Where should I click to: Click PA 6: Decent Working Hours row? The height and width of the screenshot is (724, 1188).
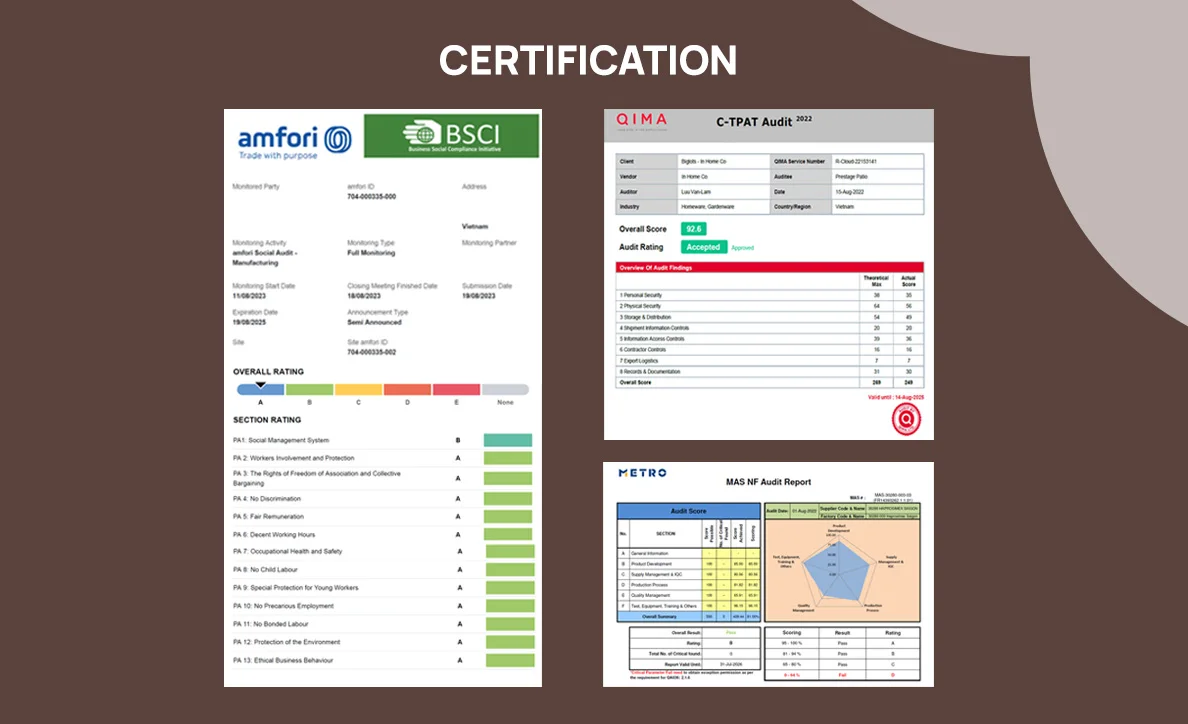pos(383,534)
